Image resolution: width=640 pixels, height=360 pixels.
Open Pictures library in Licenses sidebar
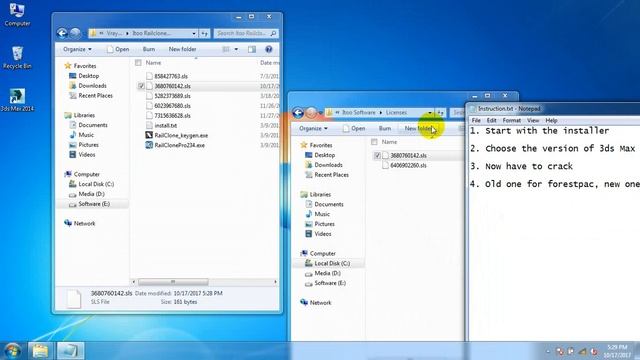click(x=320, y=224)
